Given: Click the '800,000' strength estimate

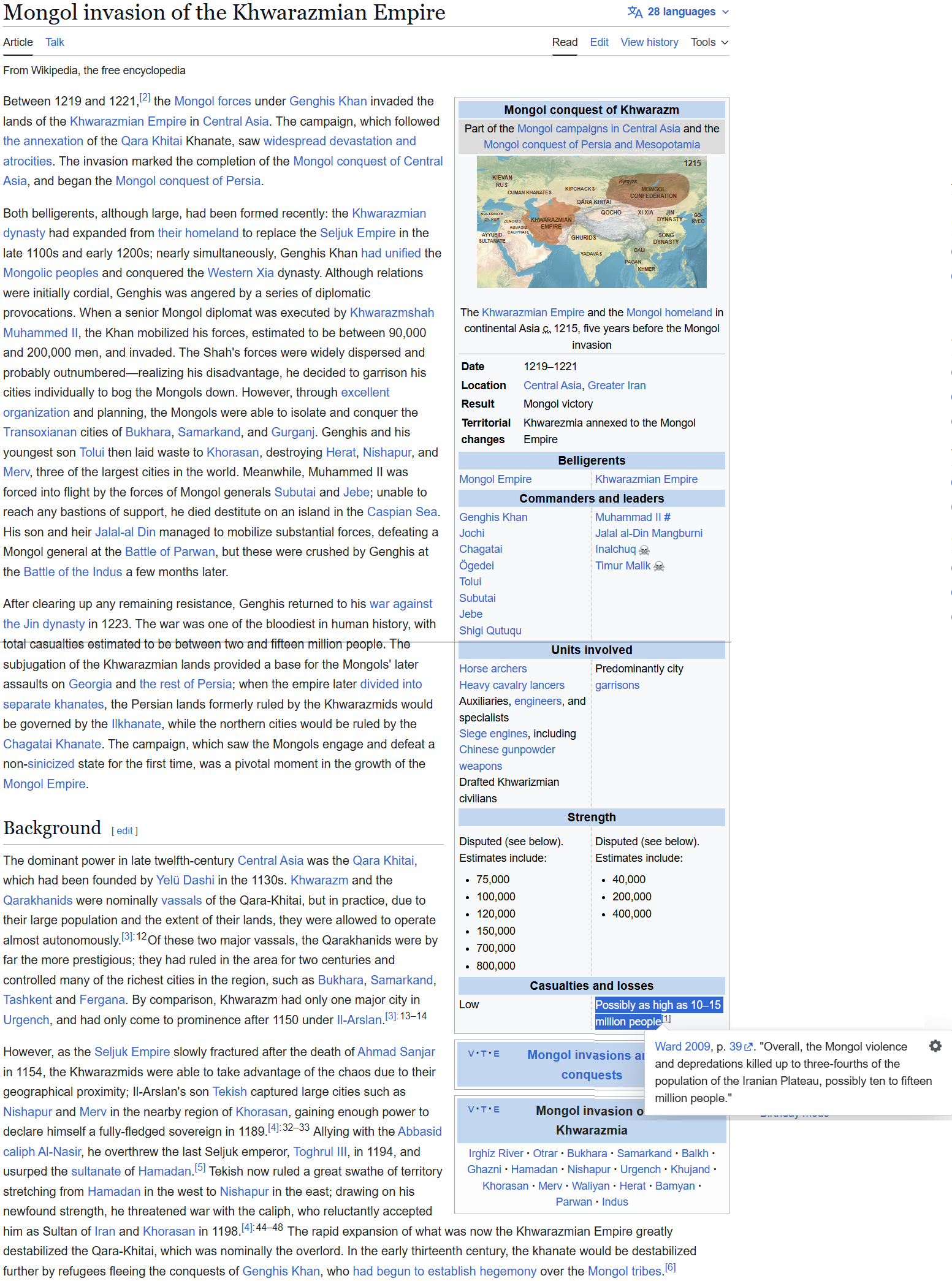Looking at the screenshot, I should [495, 966].
